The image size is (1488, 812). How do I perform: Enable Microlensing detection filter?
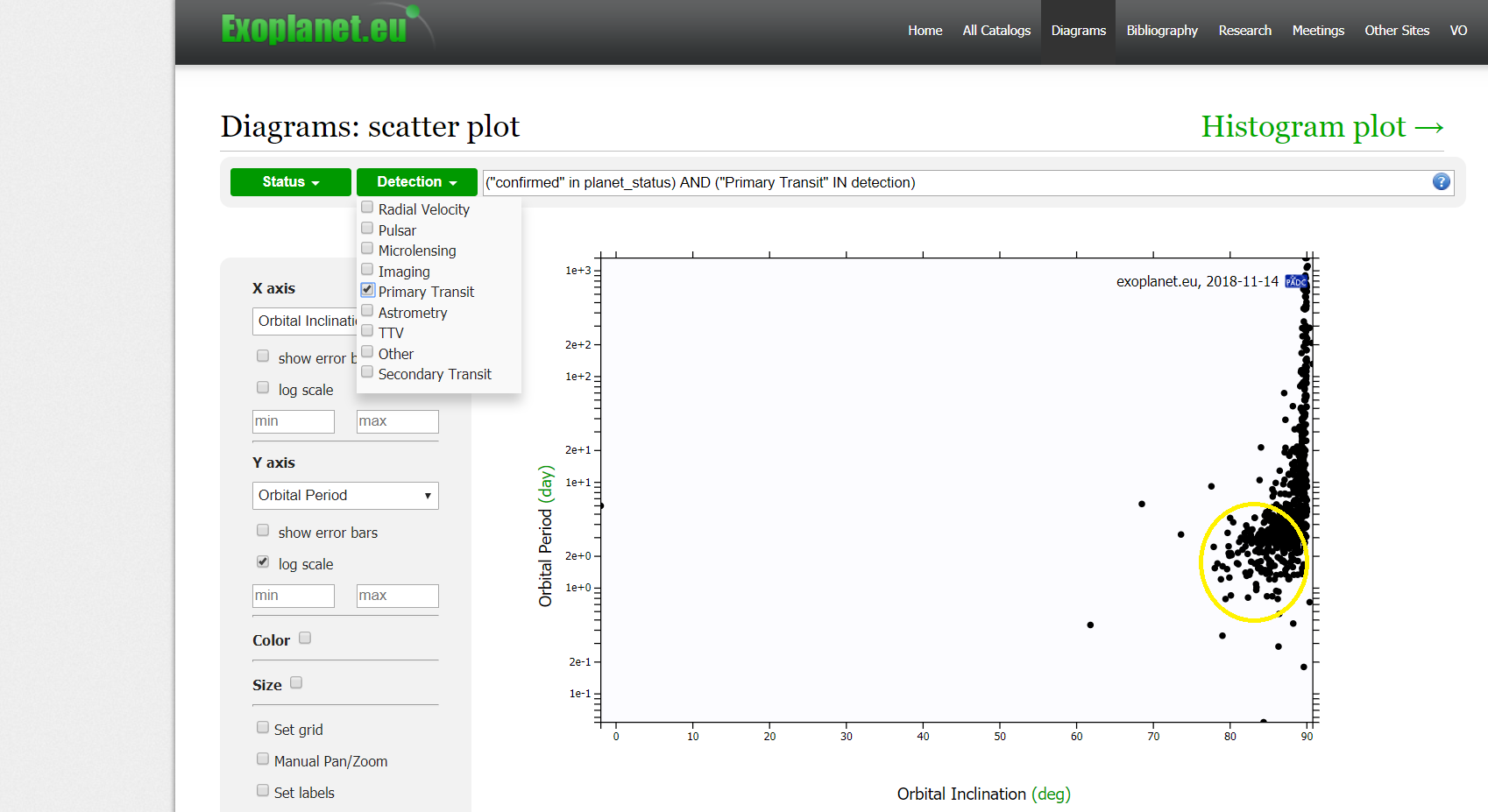tap(367, 249)
